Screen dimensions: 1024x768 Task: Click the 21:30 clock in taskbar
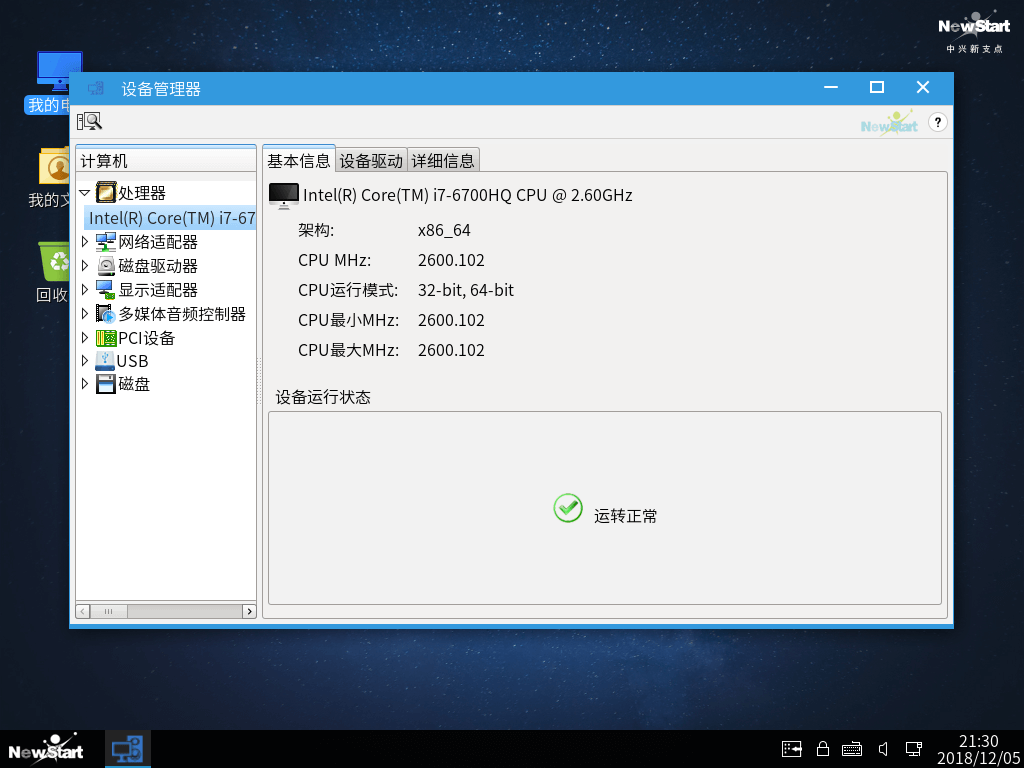tap(978, 741)
